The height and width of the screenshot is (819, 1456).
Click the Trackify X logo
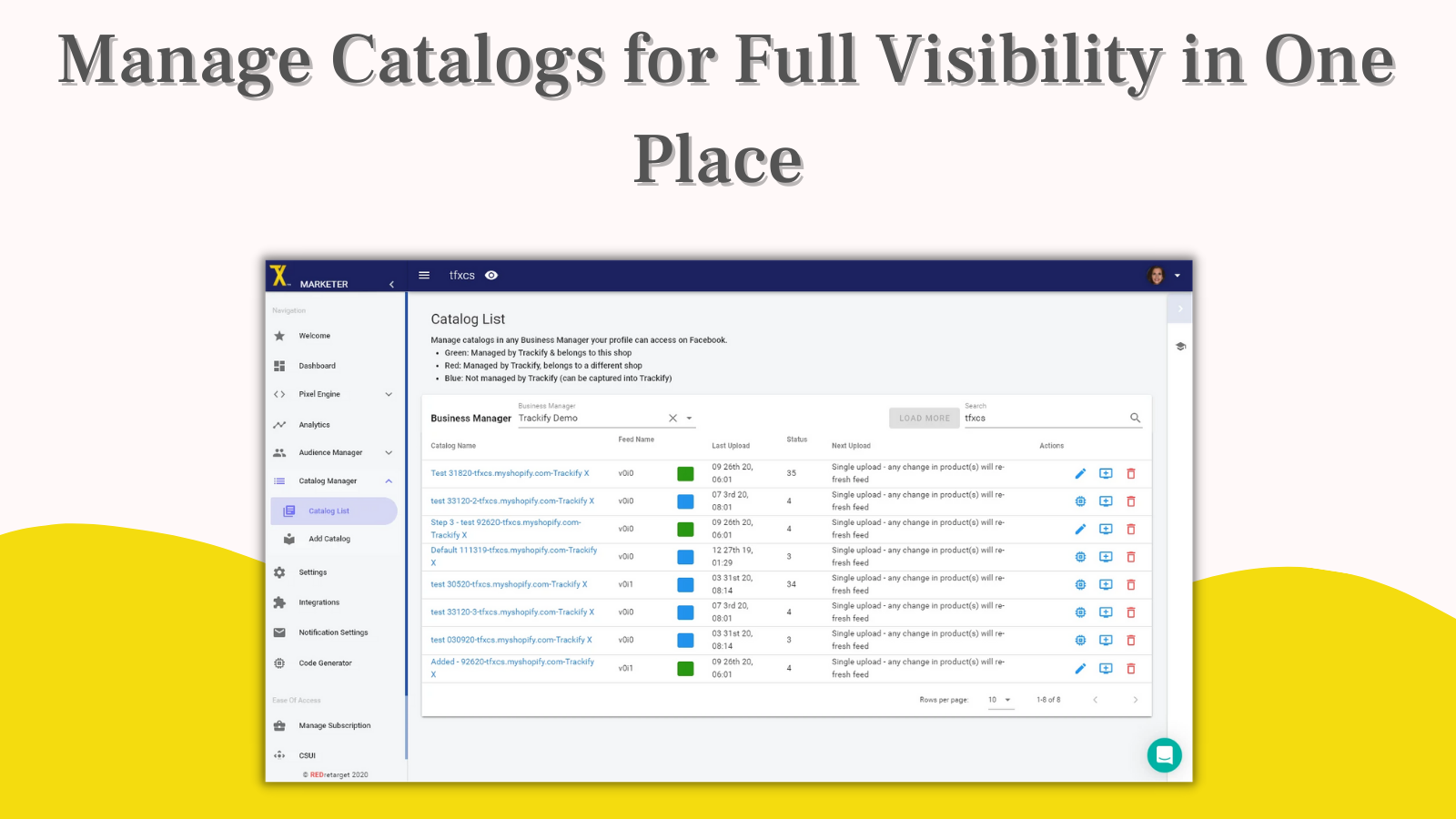tap(279, 276)
